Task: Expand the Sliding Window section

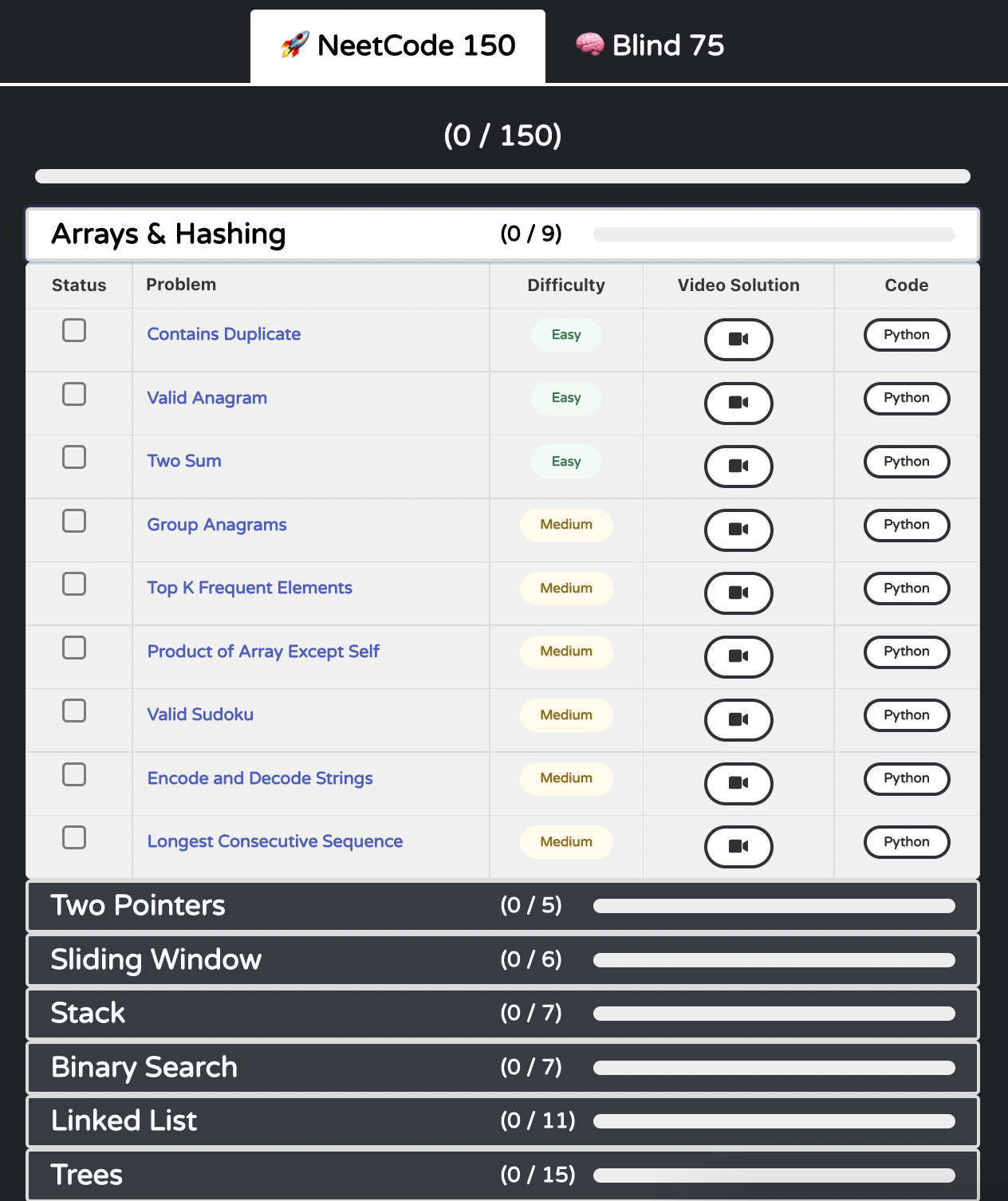Action: coord(502,960)
